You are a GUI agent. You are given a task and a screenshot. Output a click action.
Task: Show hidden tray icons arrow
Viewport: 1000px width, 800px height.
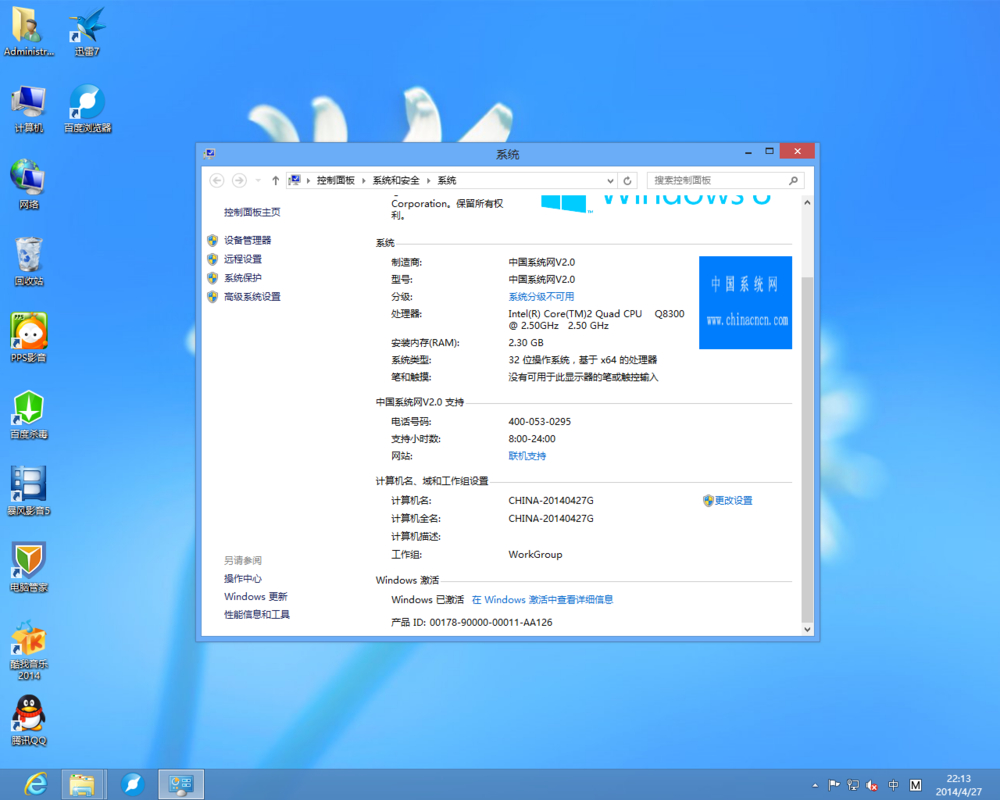pyautogui.click(x=814, y=785)
